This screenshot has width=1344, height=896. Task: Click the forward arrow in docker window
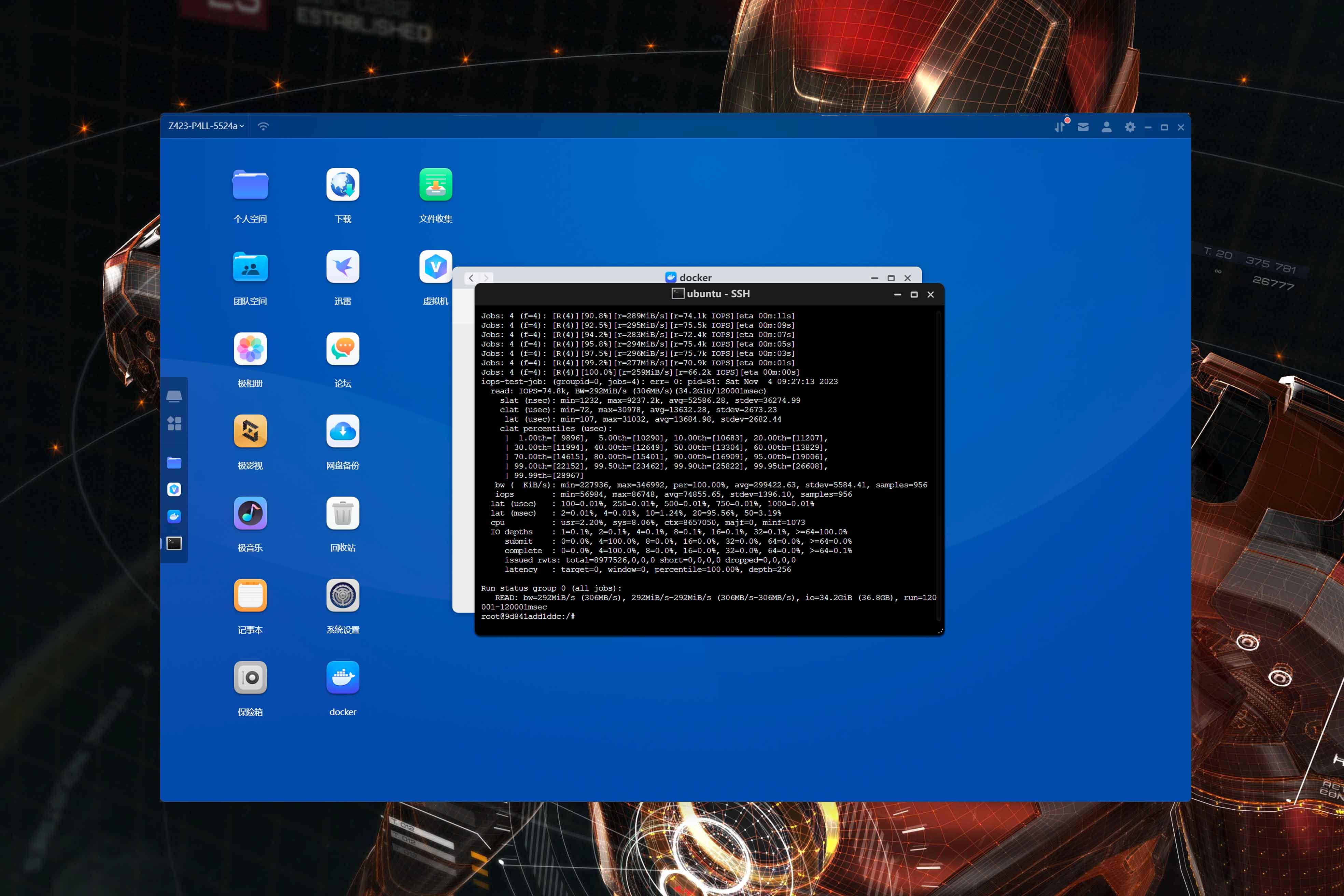[486, 278]
